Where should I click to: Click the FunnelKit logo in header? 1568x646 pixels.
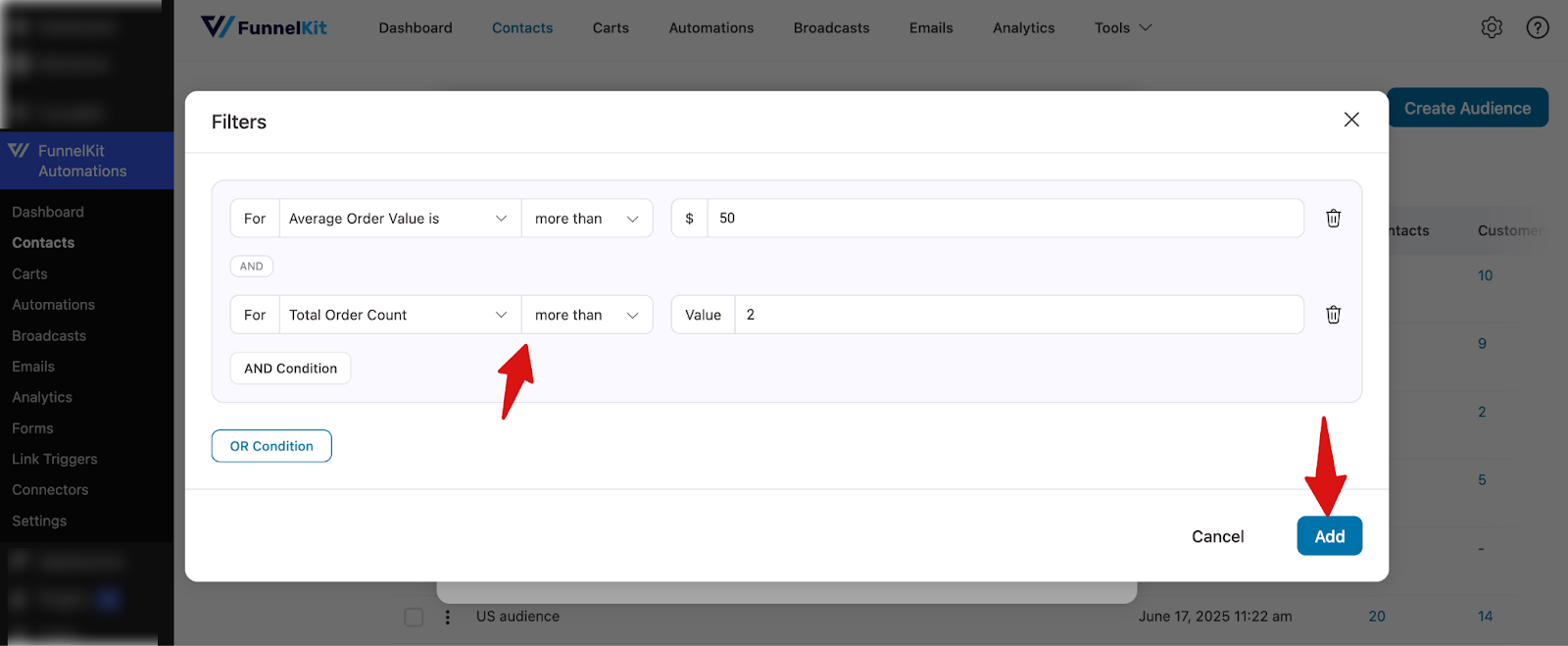point(264,27)
